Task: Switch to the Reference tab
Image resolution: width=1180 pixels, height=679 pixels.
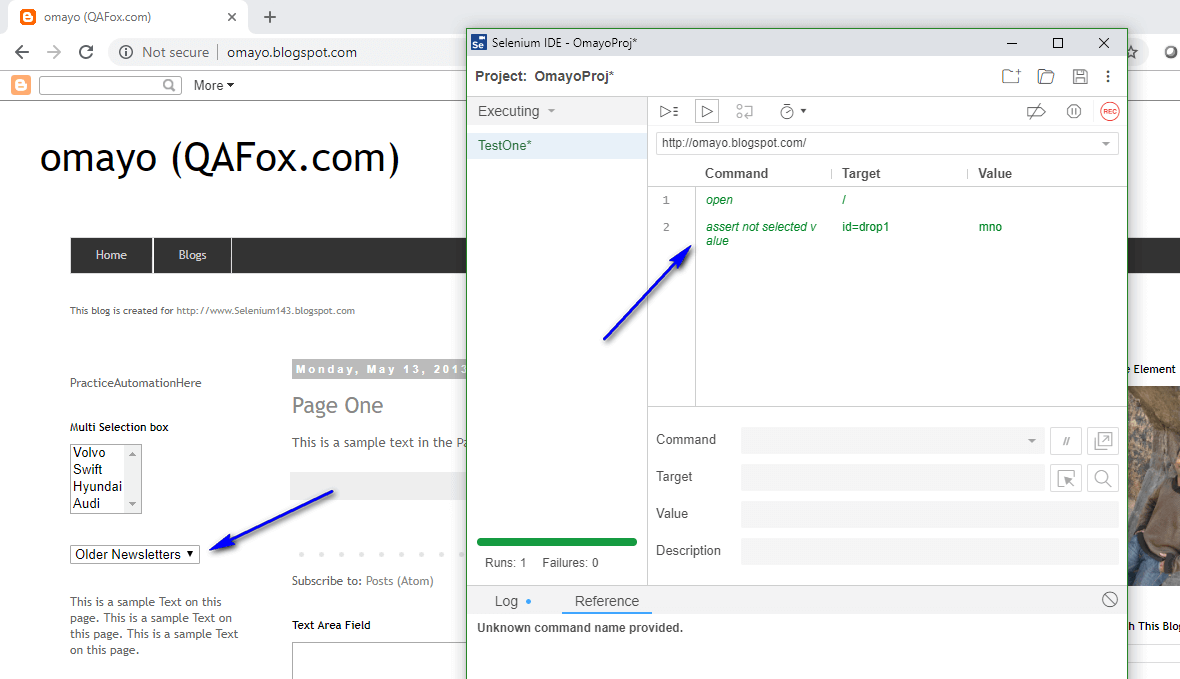Action: pyautogui.click(x=607, y=601)
